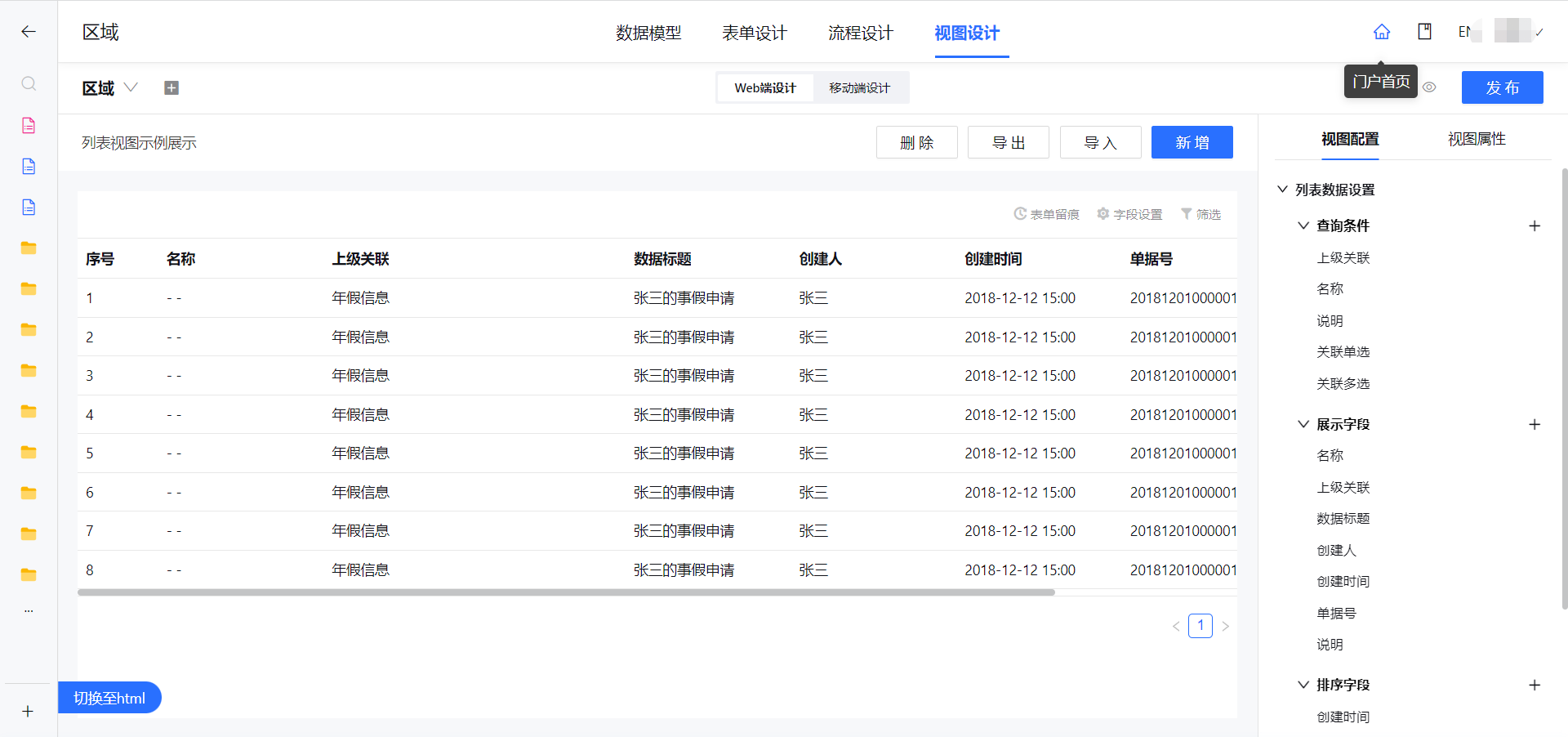Screen dimensions: 1568x737
Task: Open the pink document icon in sidebar
Action: [29, 125]
